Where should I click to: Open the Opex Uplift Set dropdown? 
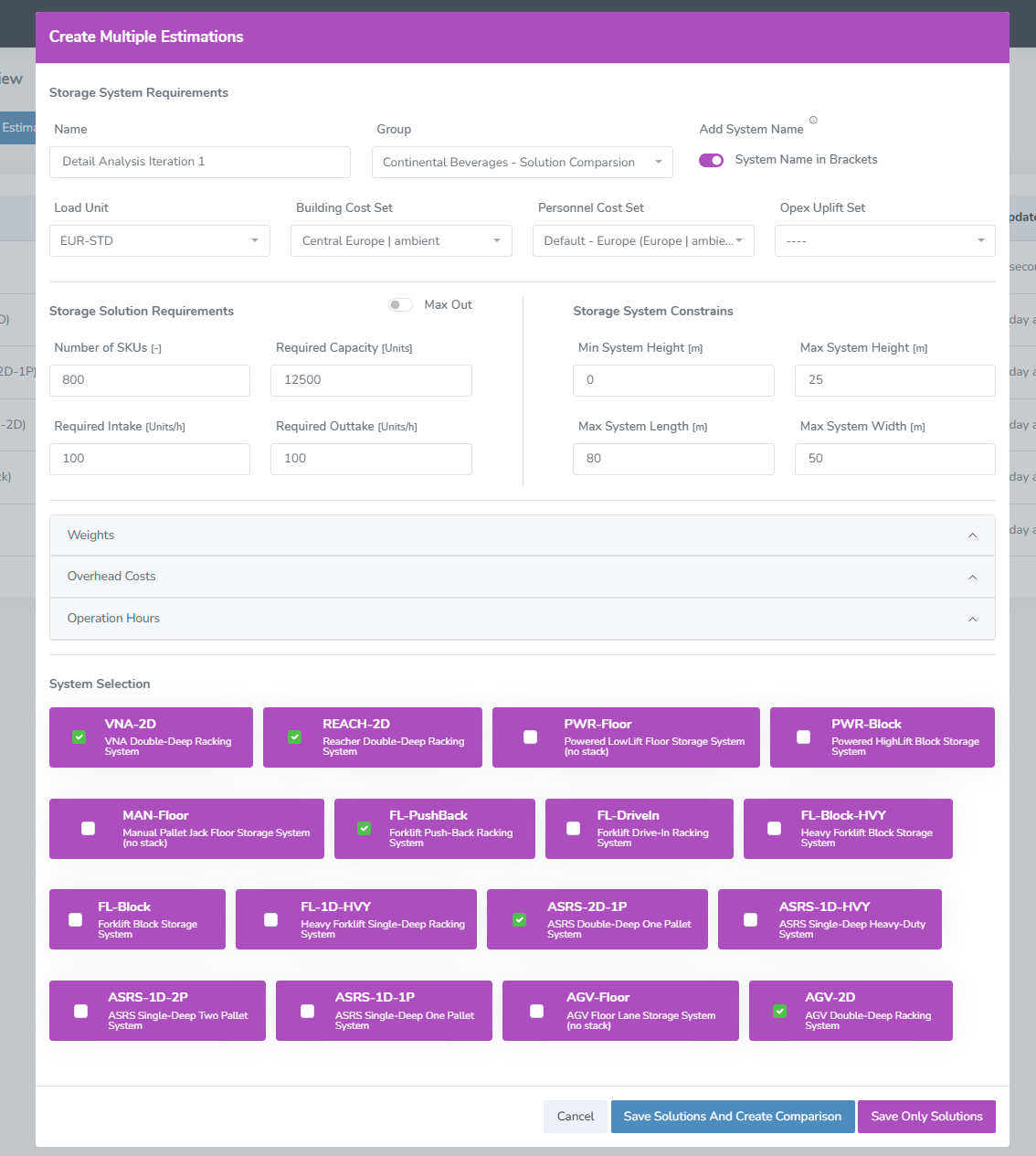(x=981, y=240)
